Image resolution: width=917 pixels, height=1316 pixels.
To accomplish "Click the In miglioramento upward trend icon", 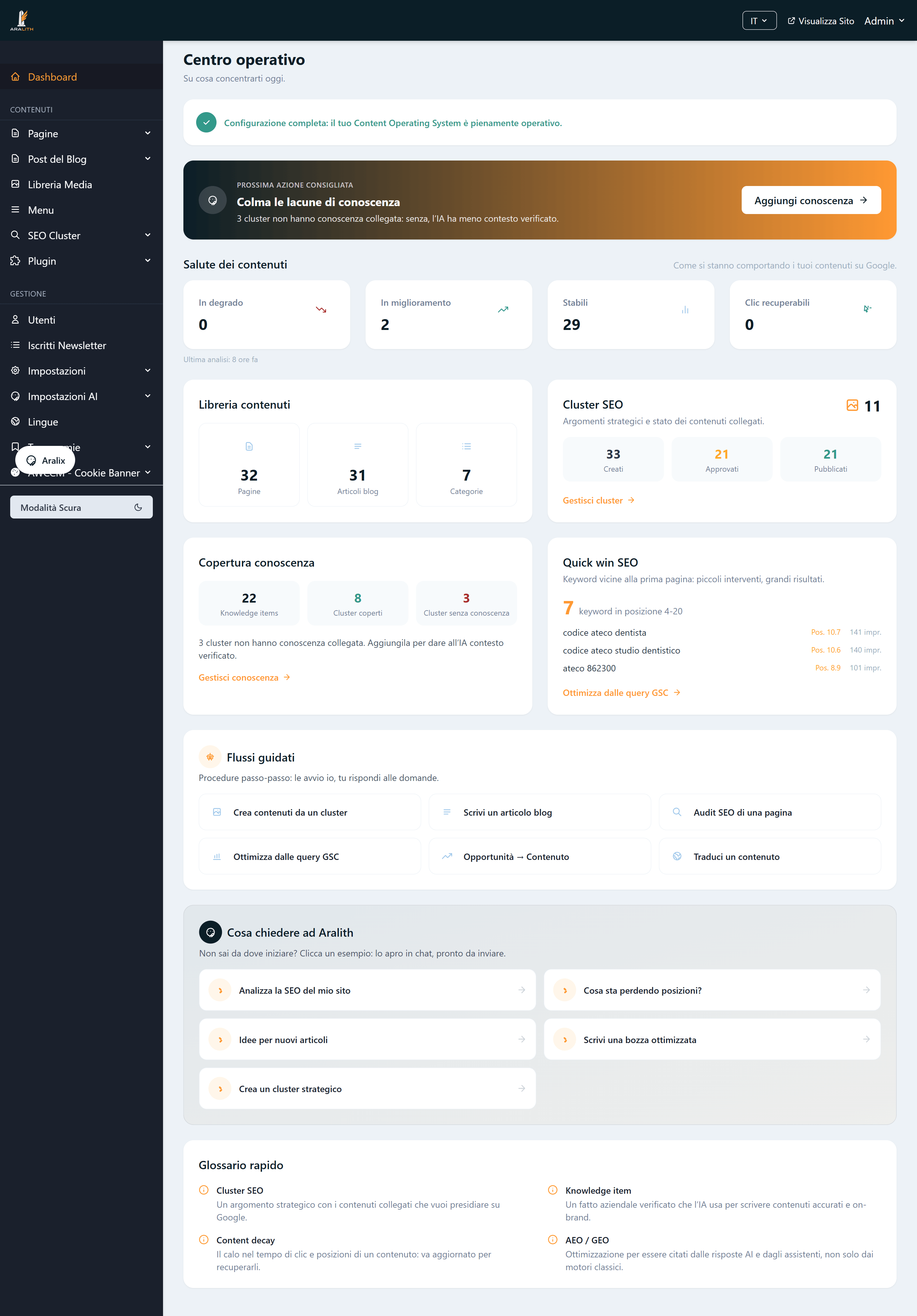I will [x=503, y=310].
